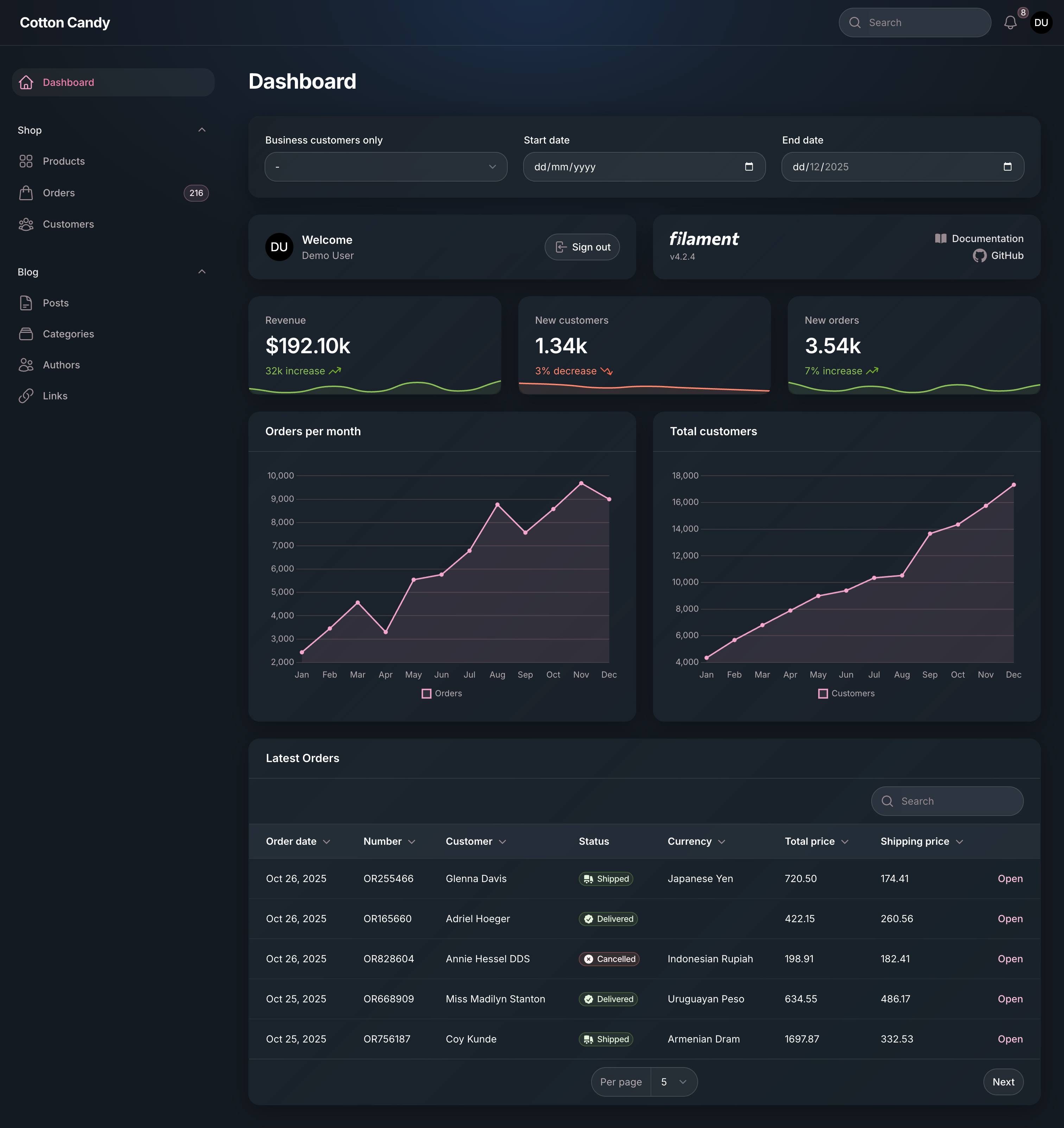Click the Orders shopping bag icon
The image size is (1064, 1128).
[x=26, y=193]
